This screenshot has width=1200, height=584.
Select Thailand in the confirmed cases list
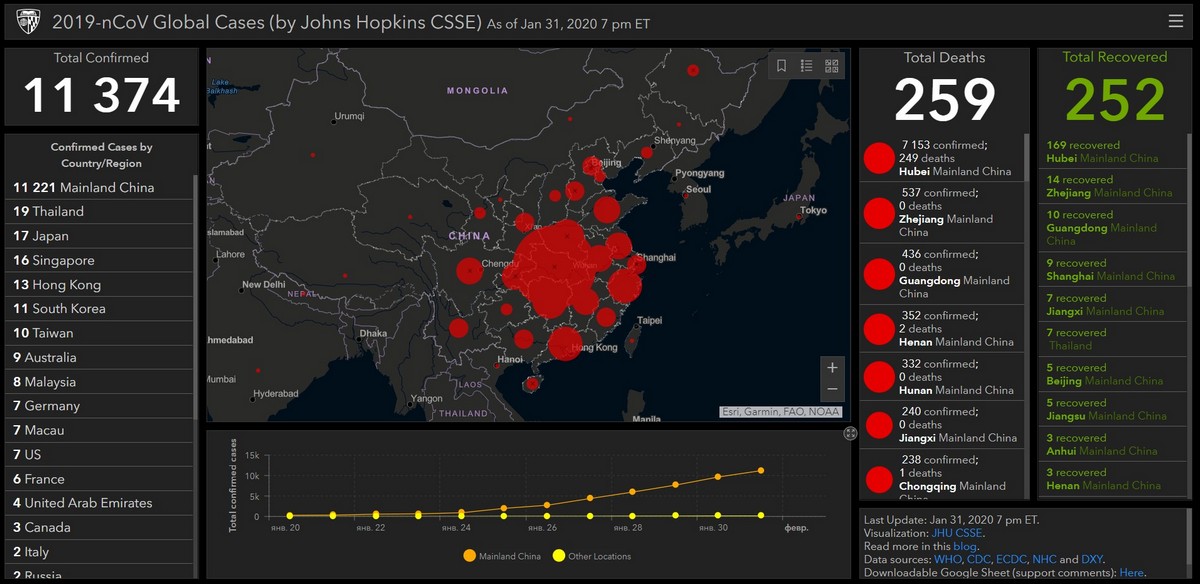[57, 212]
